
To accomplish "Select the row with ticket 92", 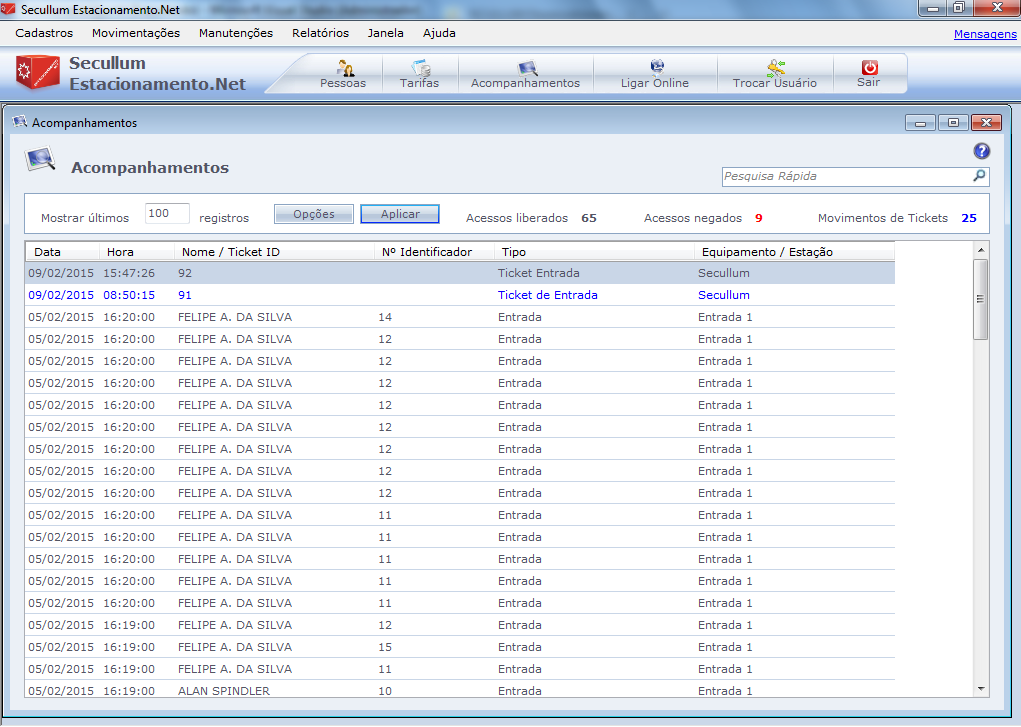I will (x=460, y=273).
